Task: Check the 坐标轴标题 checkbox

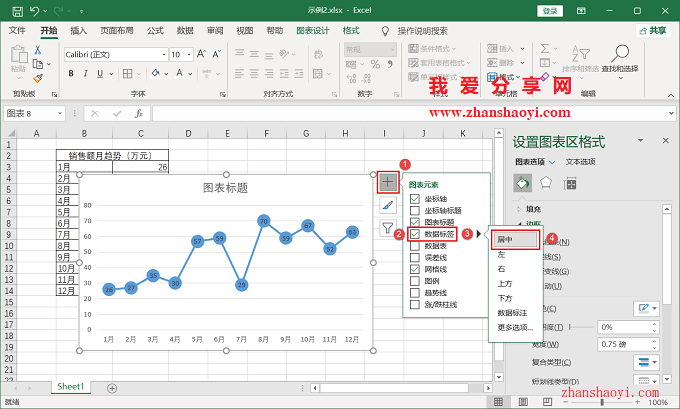Action: (415, 210)
